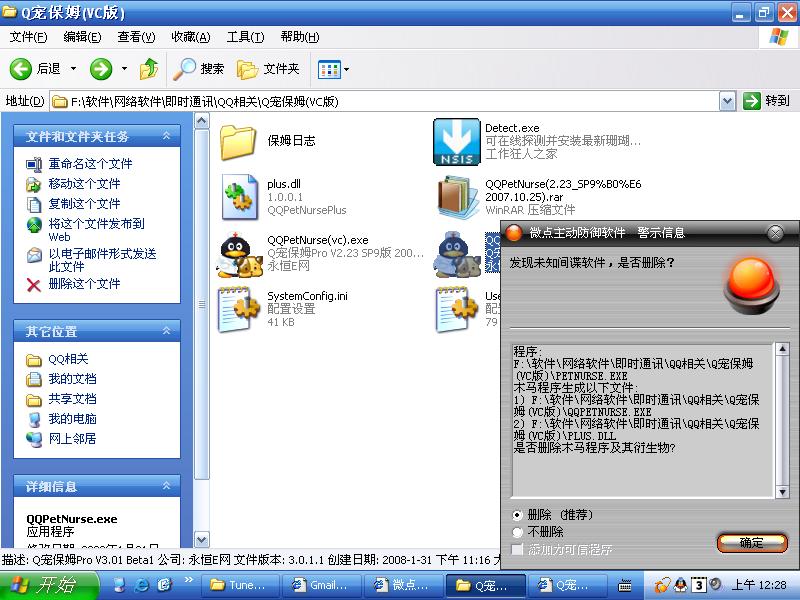Click the copy this file icon

click(x=34, y=204)
